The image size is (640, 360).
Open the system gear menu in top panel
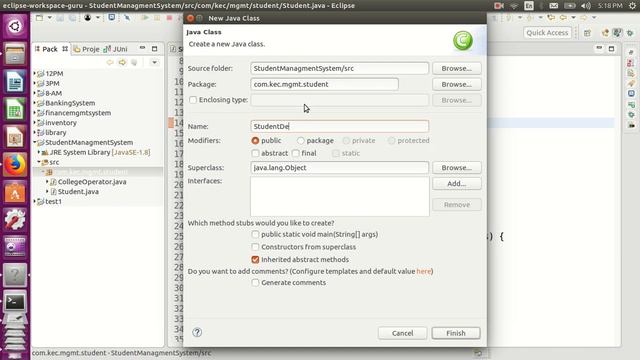tap(633, 6)
